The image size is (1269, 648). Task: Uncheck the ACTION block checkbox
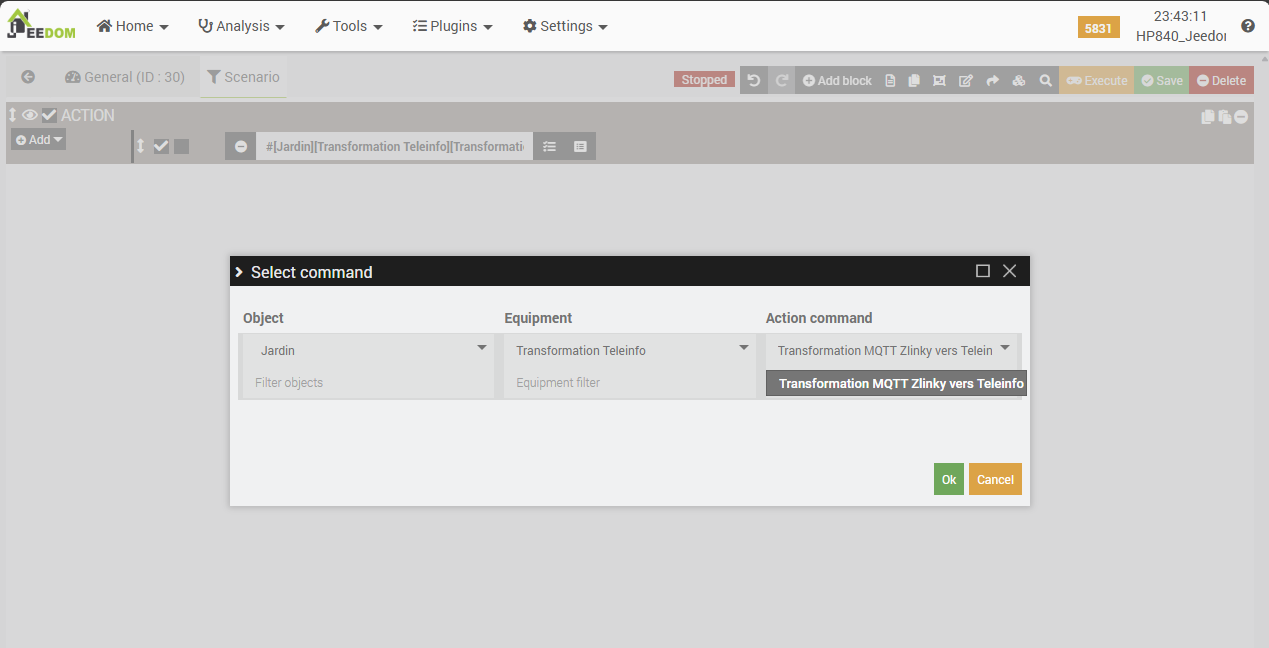pos(49,115)
